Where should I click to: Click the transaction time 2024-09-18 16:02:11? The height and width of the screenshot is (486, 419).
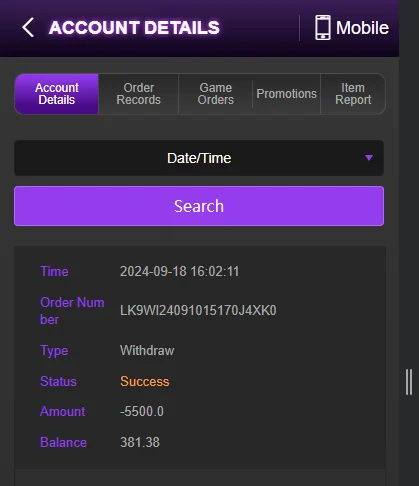[x=179, y=271]
